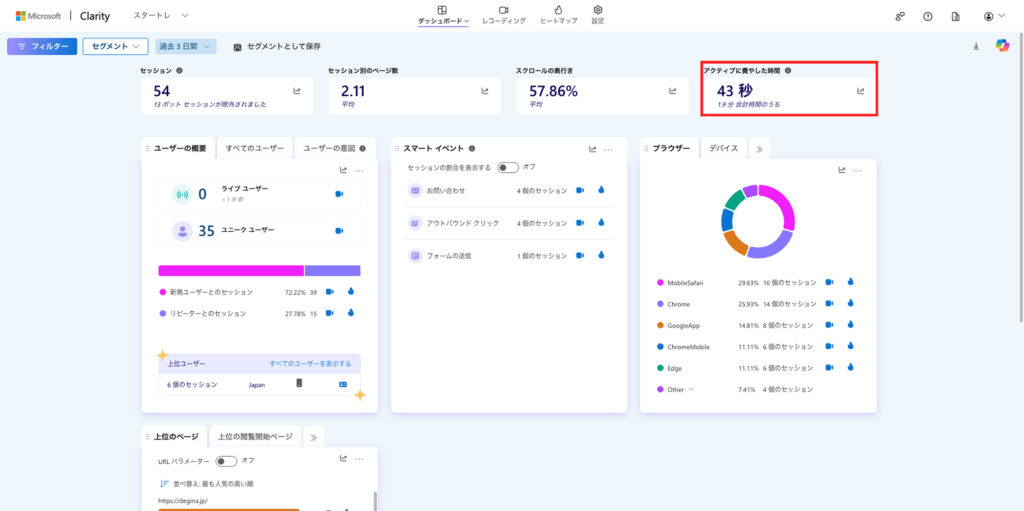Click the すべてのユーザーを表示する link
Viewport: 1024px width, 511px height.
(x=310, y=363)
